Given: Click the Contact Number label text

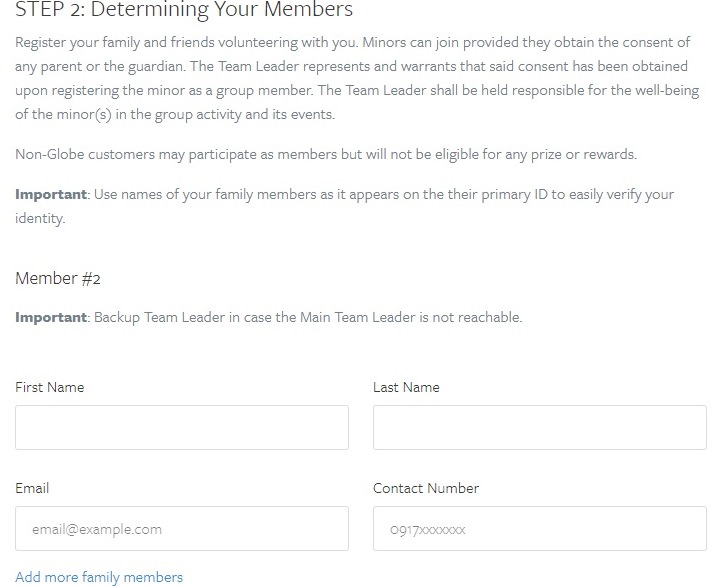Looking at the screenshot, I should click(x=426, y=488).
